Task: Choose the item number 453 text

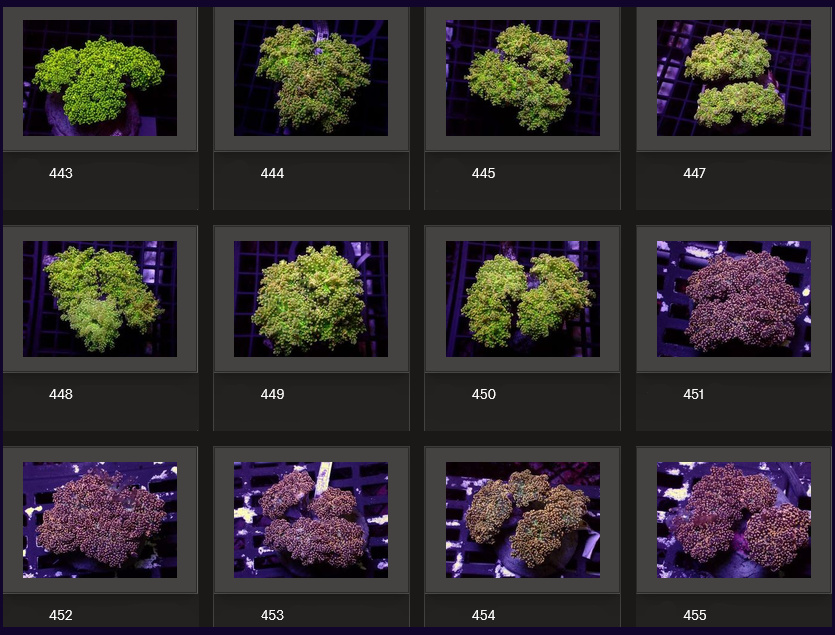Action: [x=272, y=615]
